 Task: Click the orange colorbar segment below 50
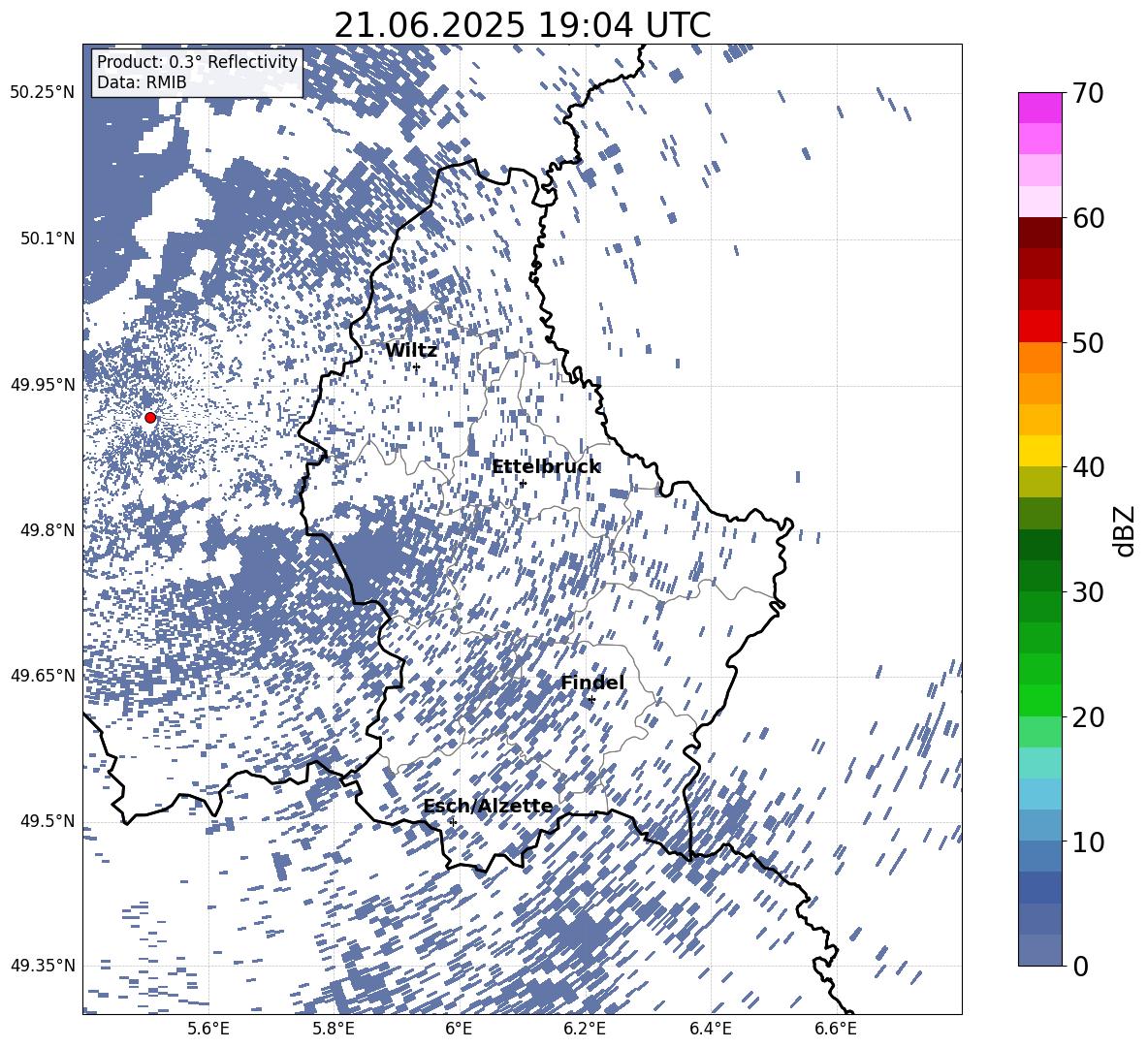(1039, 357)
